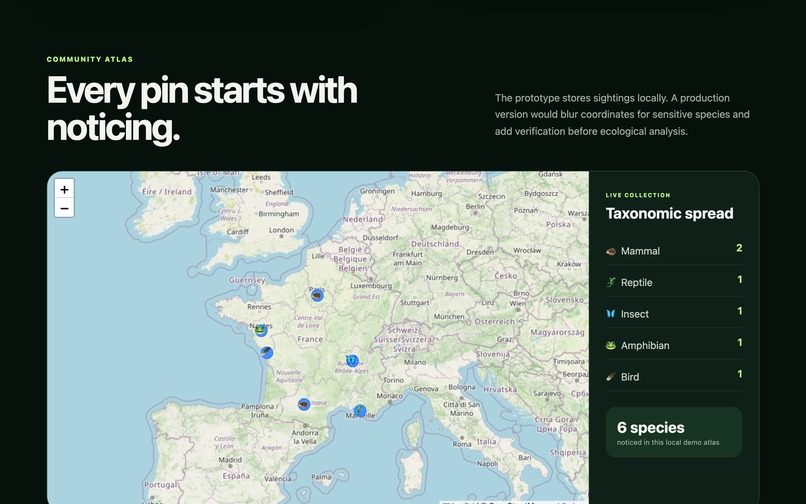Select the frog pin at Nantes
Viewport: 806px width, 504px height.
coord(261,330)
